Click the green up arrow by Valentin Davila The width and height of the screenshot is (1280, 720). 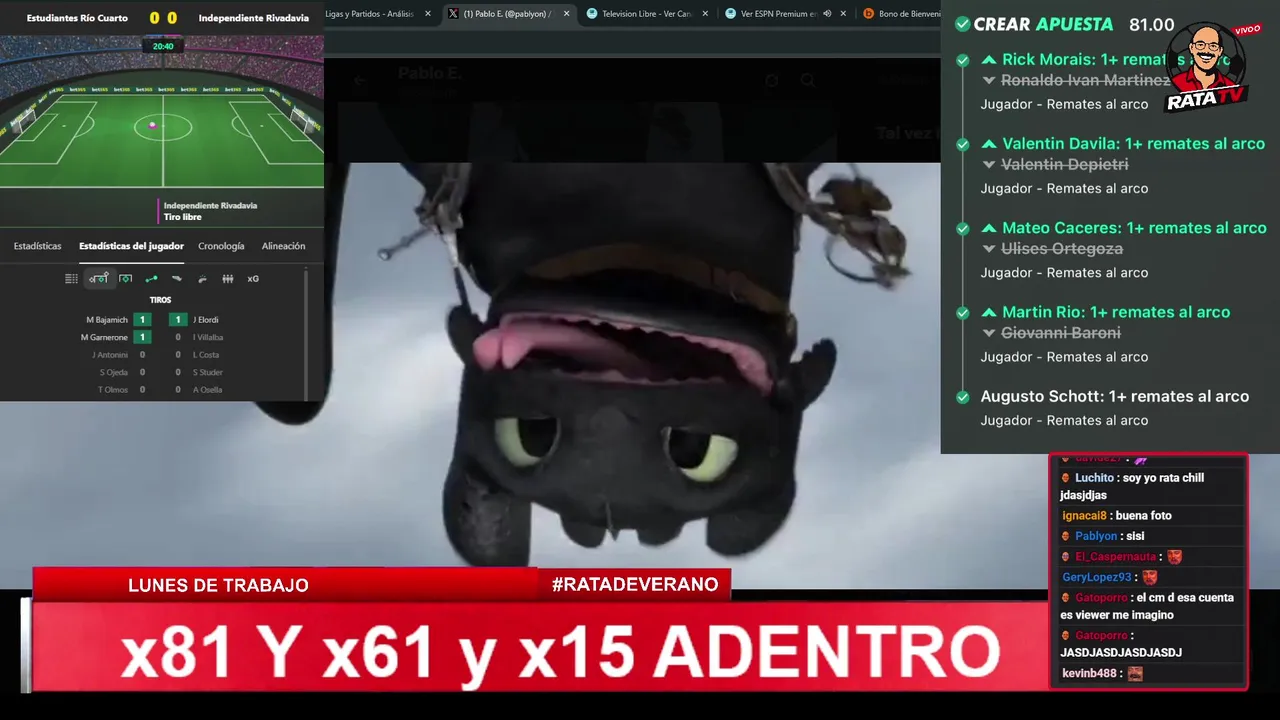[989, 144]
